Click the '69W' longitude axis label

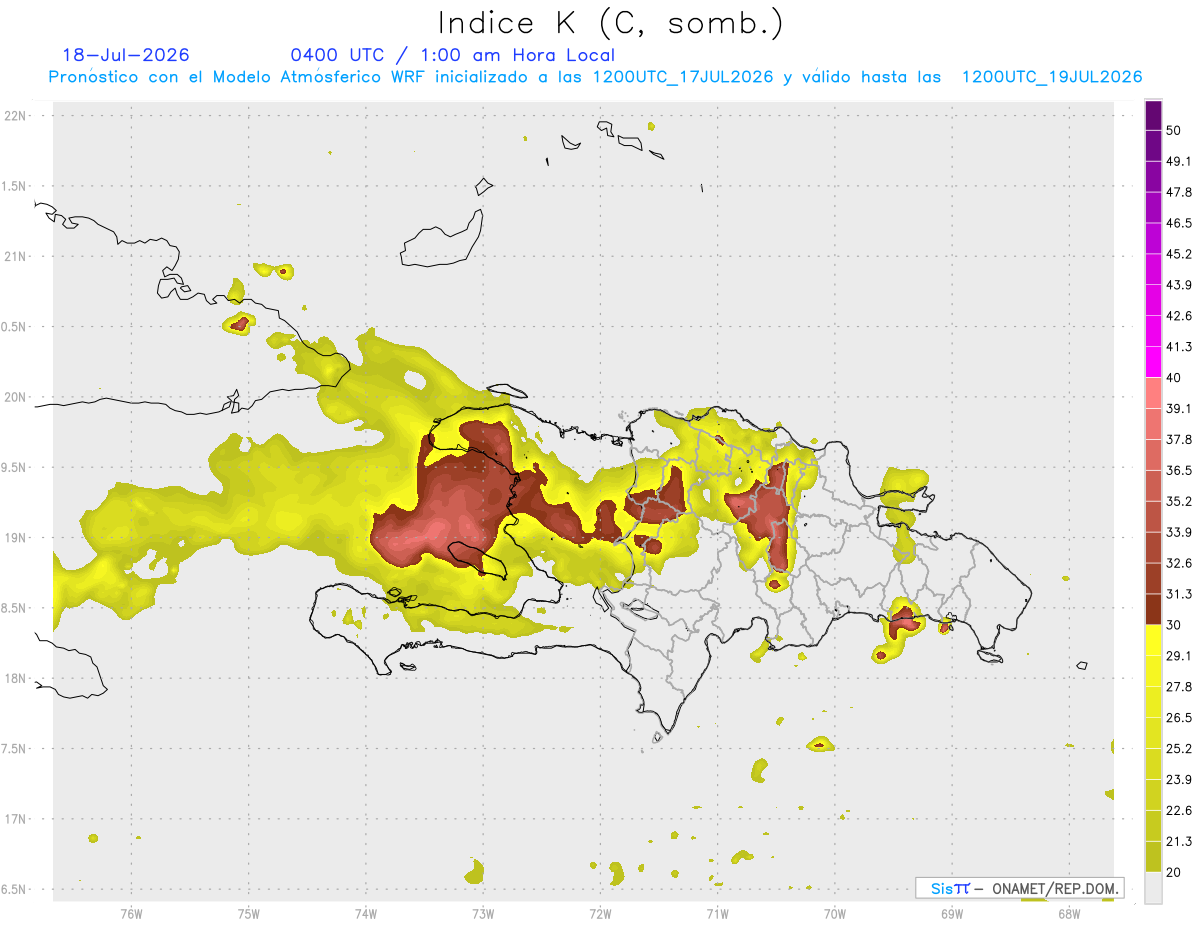click(952, 914)
